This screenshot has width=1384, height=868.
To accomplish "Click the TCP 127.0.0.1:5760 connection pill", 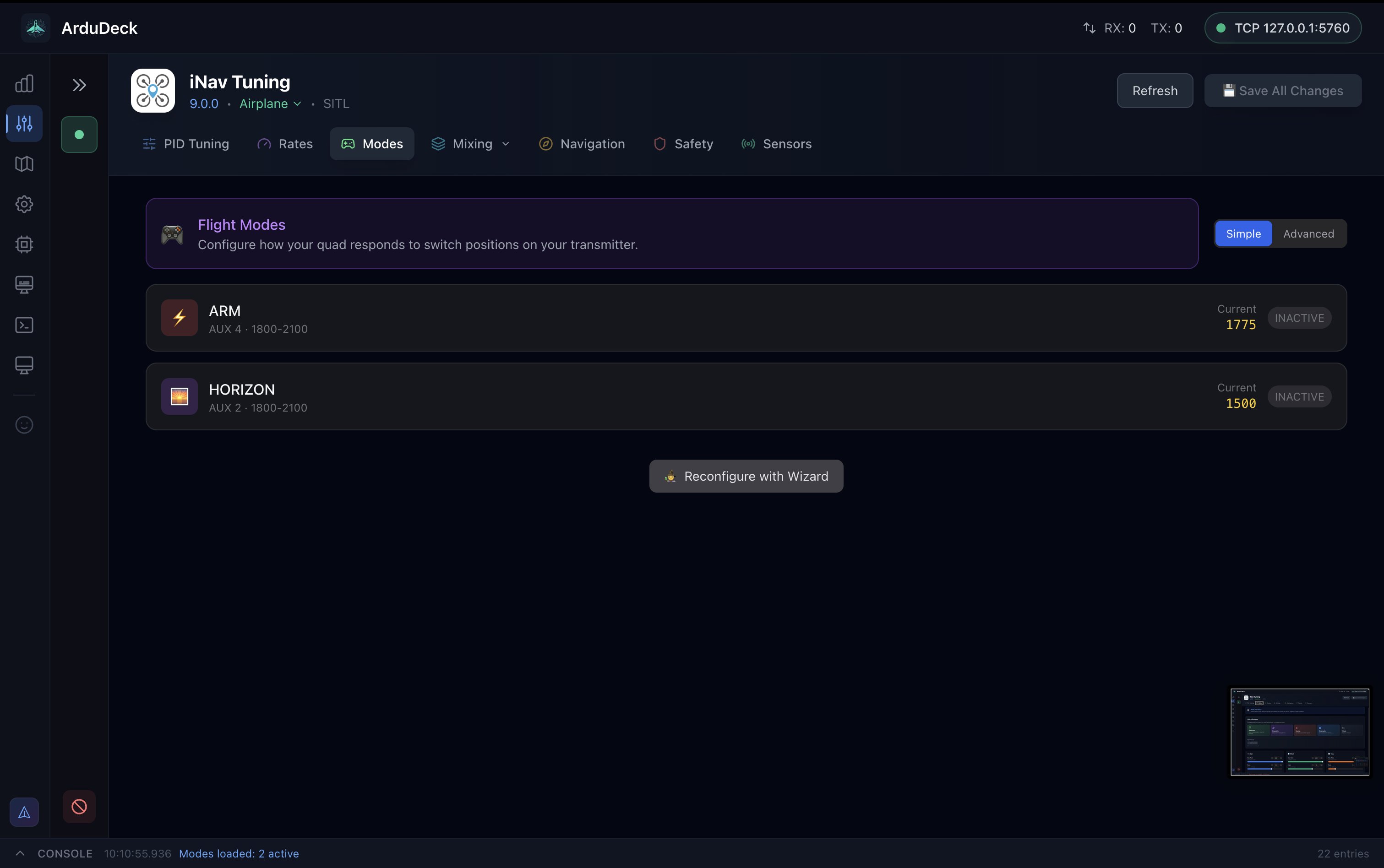I will [1283, 28].
